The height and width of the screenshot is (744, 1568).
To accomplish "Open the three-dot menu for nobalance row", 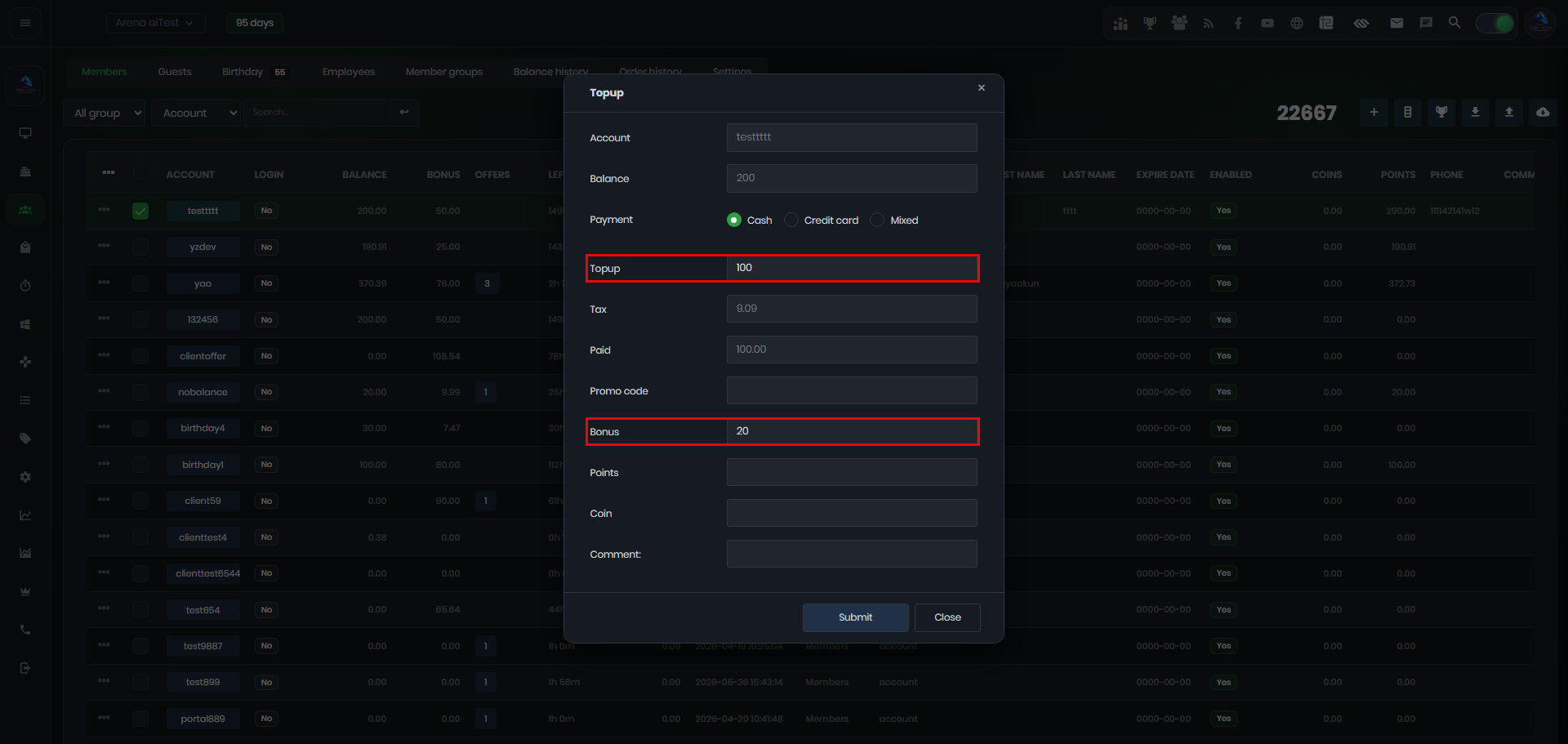I will [x=104, y=391].
